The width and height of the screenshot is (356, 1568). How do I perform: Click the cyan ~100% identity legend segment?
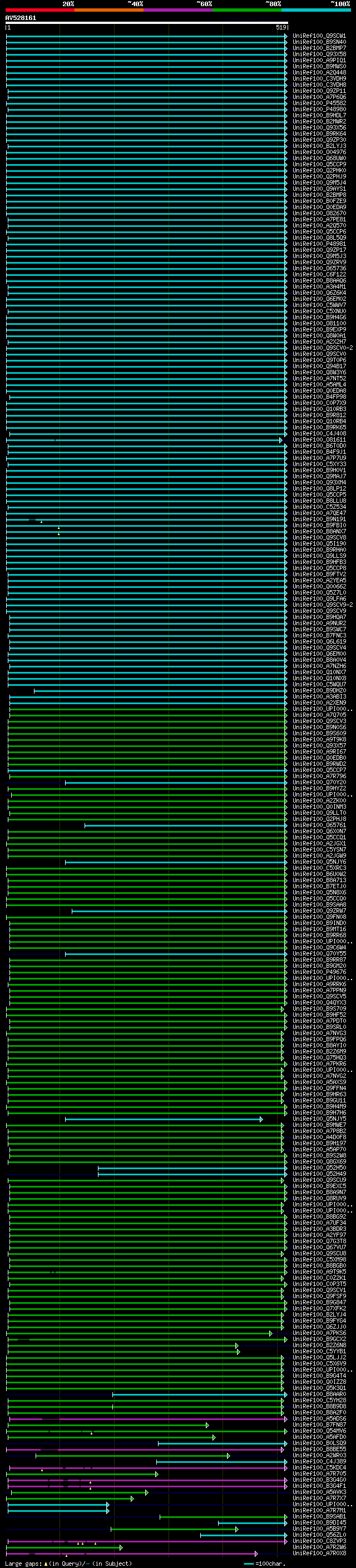tap(316, 11)
